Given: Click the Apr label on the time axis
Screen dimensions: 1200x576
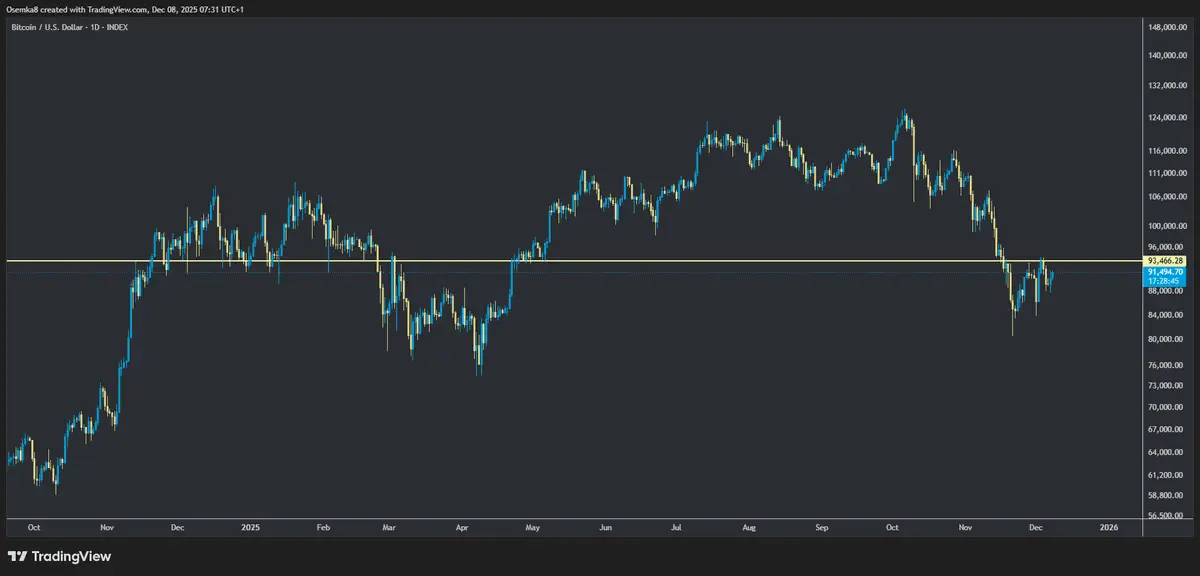Looking at the screenshot, I should click(462, 526).
